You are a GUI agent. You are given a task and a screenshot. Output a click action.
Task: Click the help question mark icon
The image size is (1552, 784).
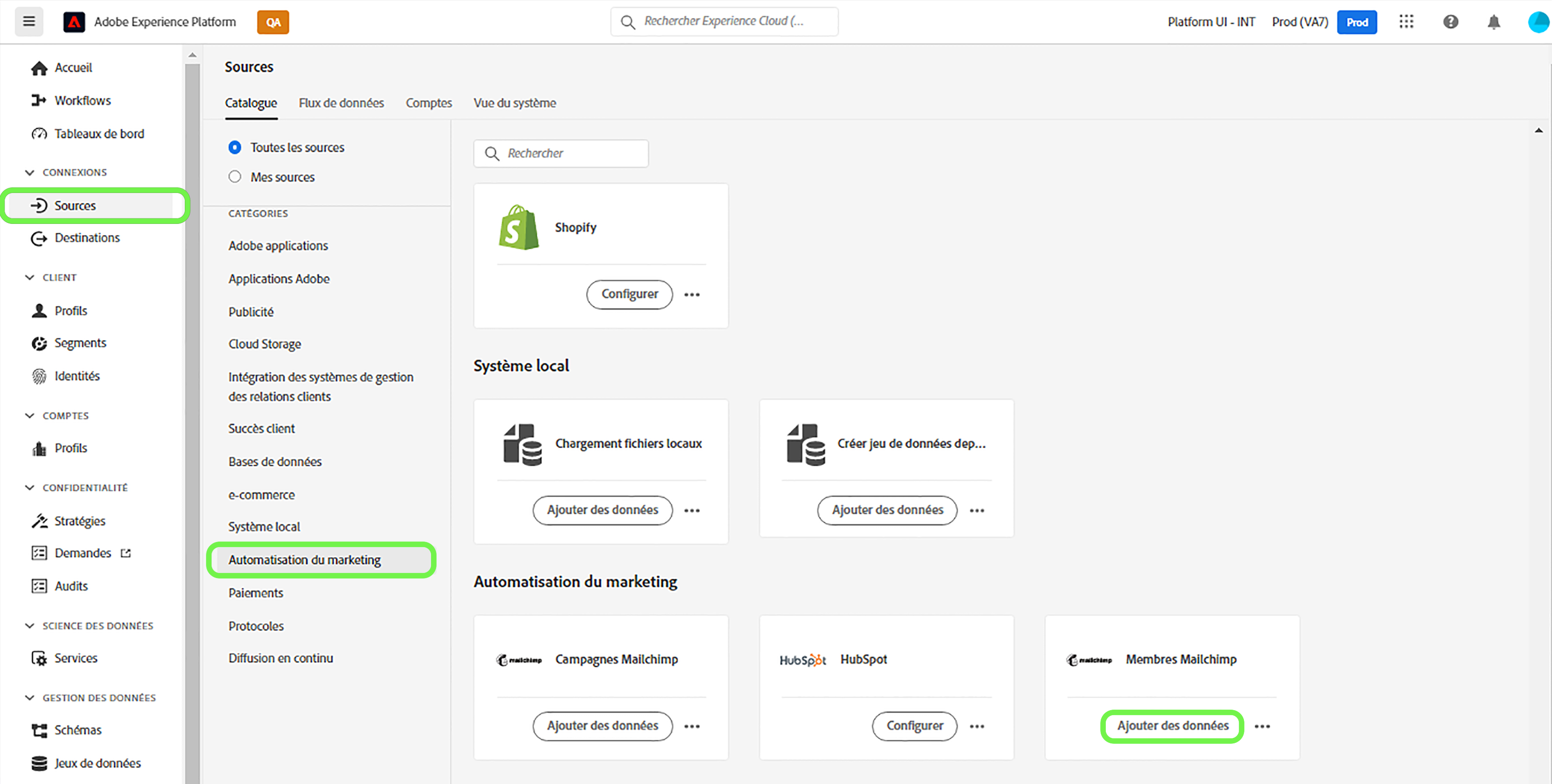point(1450,22)
